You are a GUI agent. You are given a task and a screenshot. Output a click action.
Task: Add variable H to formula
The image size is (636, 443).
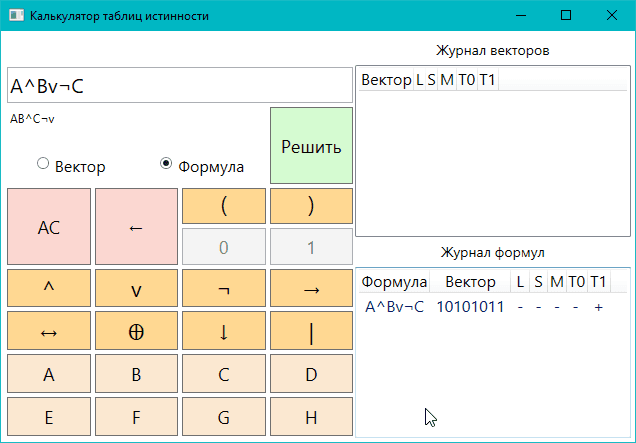point(311,417)
